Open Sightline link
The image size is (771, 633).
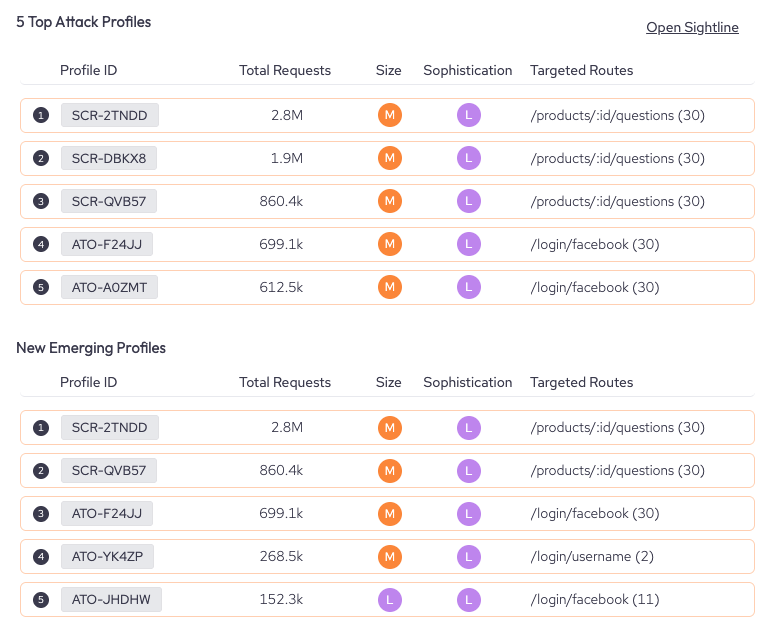(692, 27)
